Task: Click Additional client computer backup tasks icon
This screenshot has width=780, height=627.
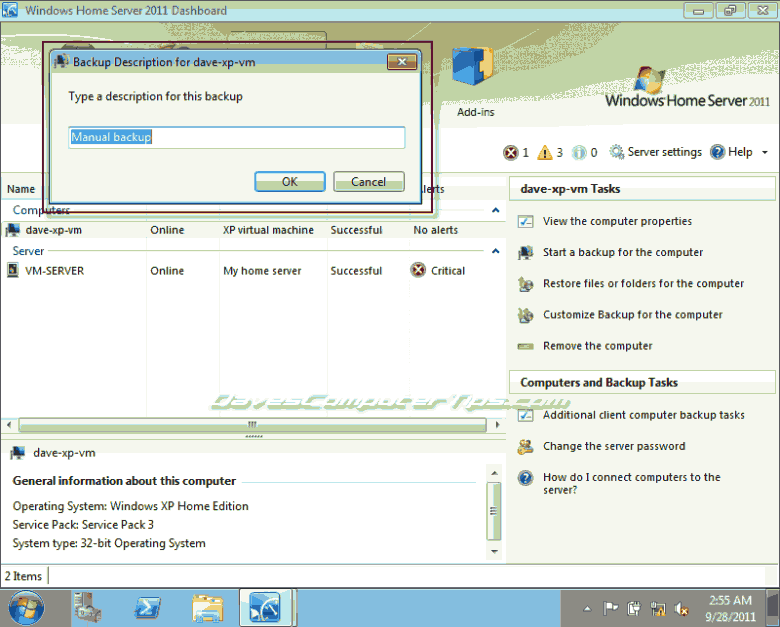Action: 525,415
